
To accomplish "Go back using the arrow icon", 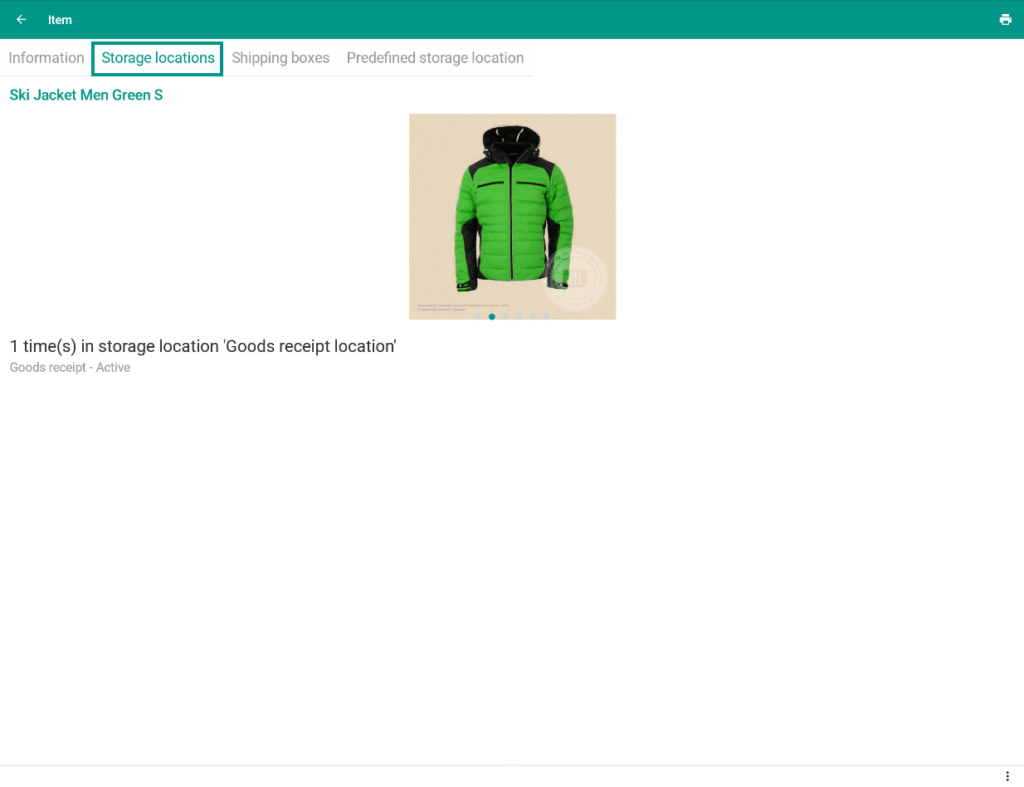I will pos(21,20).
